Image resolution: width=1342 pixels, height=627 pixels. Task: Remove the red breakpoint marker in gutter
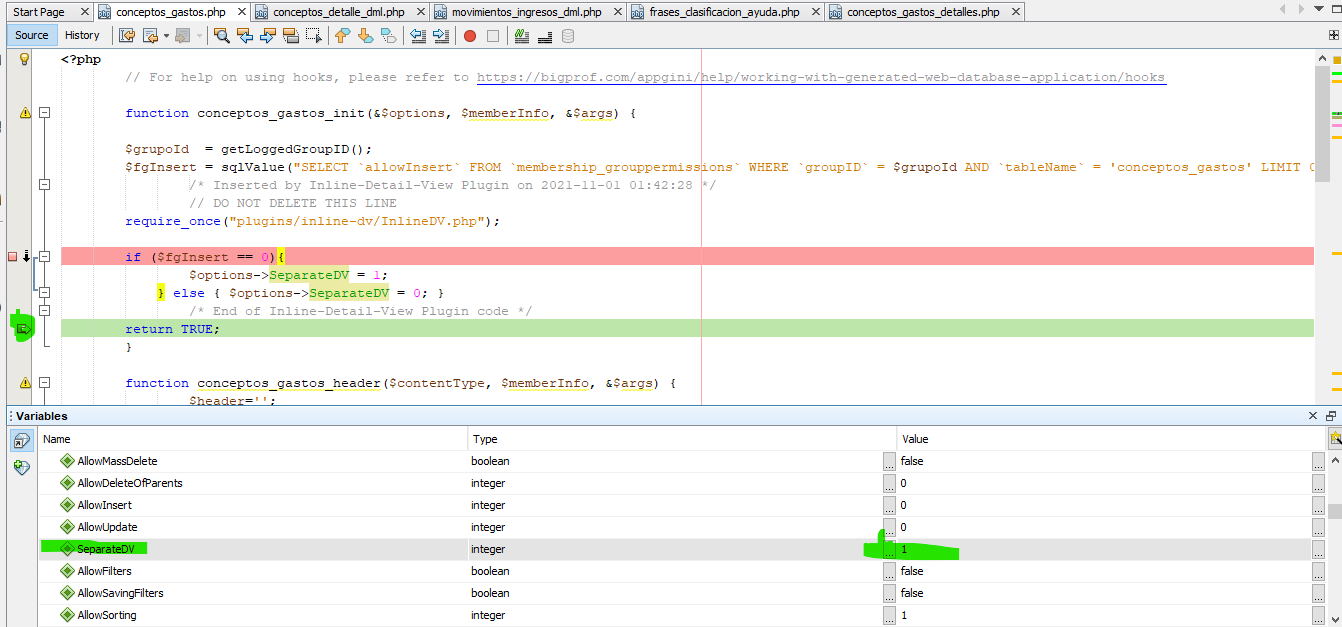(13, 257)
